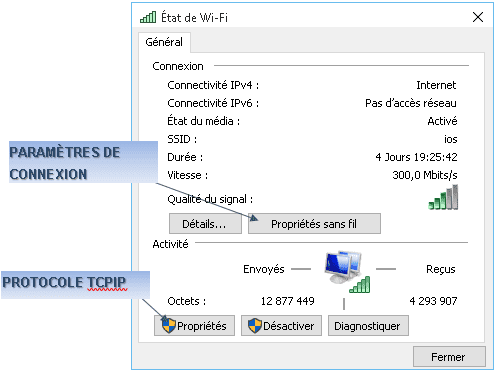Click the PROTOCOLE TCPIP callout label
The width and height of the screenshot is (496, 371).
click(x=75, y=284)
